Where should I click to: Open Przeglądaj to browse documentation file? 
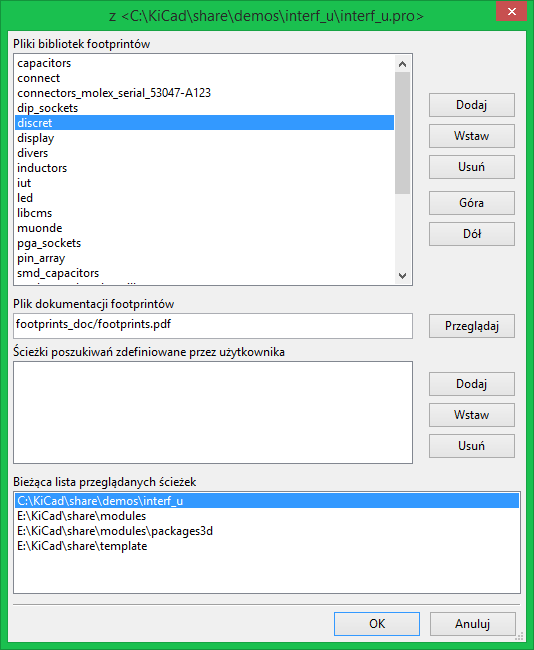(x=472, y=326)
